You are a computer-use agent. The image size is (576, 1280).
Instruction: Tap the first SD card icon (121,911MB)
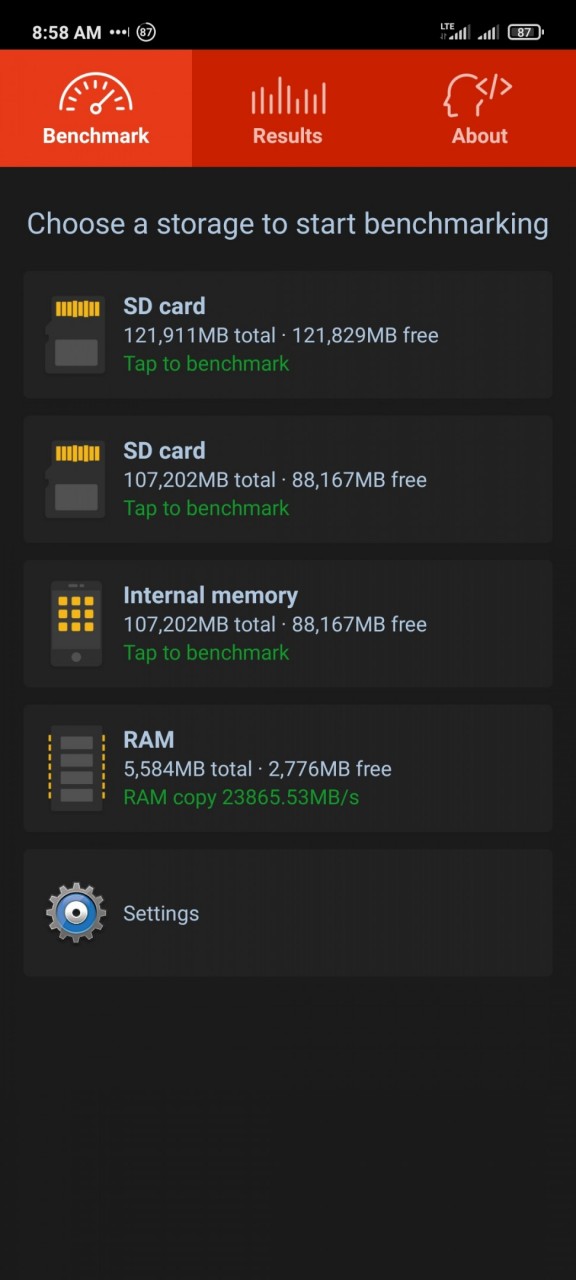pos(76,334)
